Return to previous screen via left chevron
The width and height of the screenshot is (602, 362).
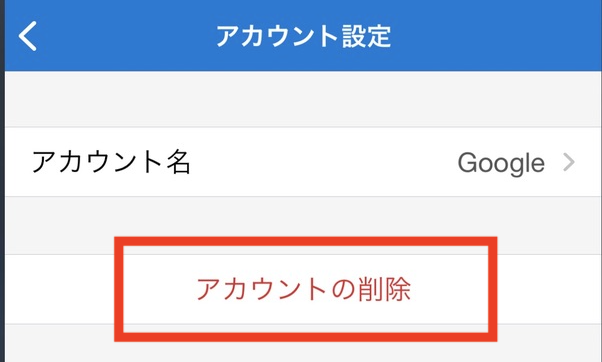(28, 36)
